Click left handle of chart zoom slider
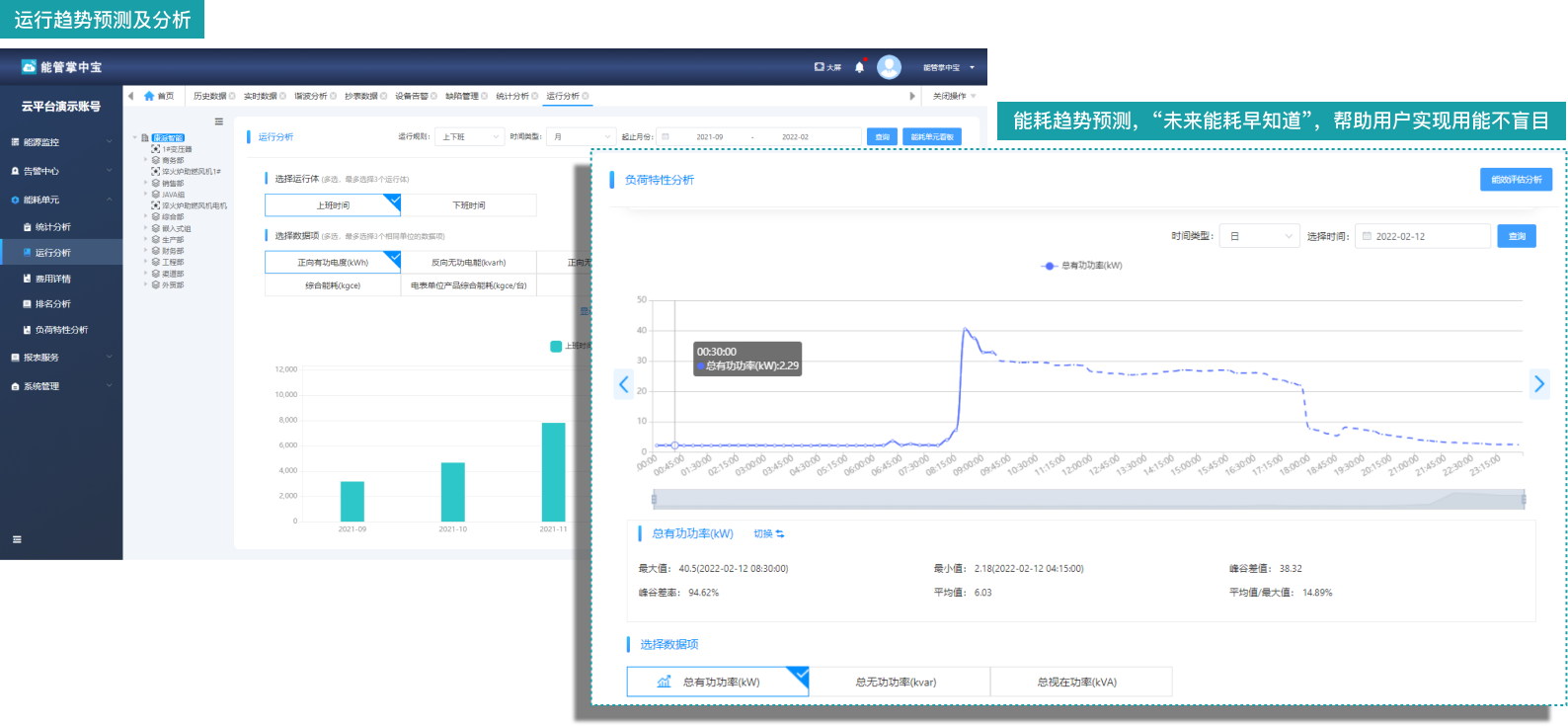 654,500
